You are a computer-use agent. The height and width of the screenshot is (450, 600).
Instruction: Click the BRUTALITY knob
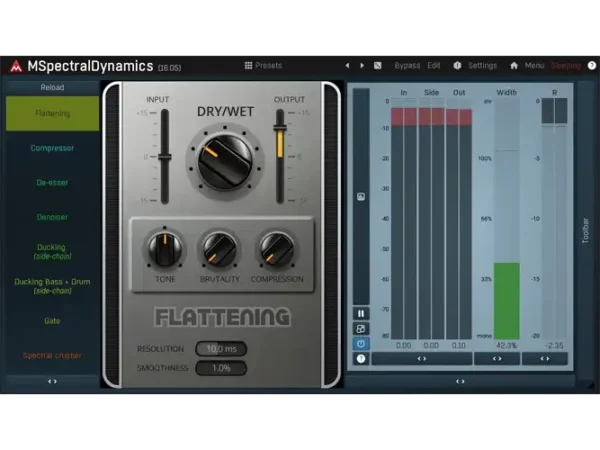click(220, 250)
